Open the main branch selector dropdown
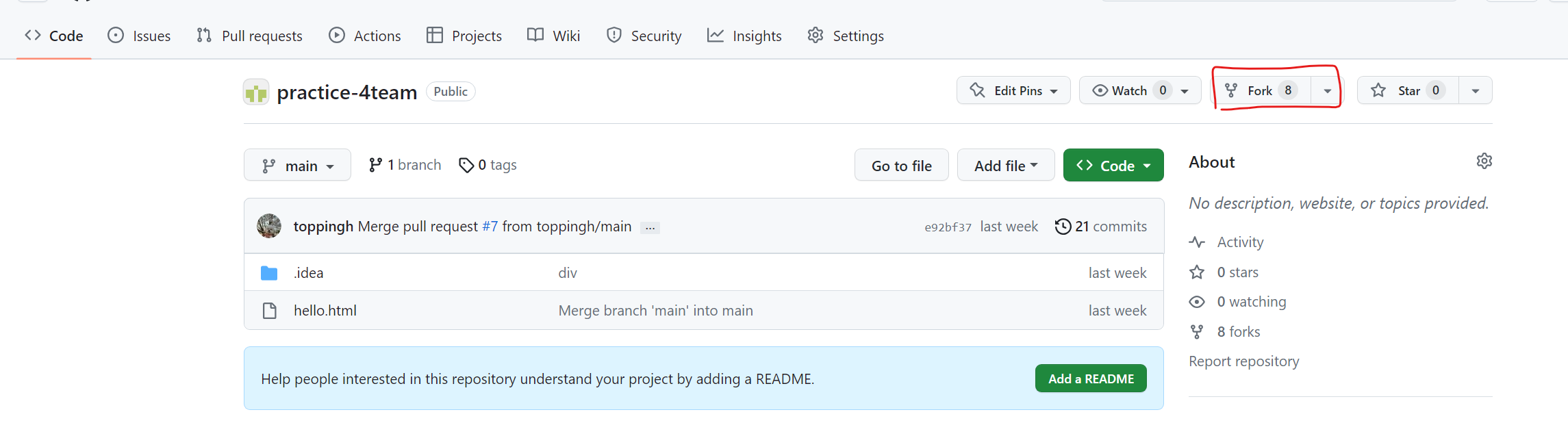The width and height of the screenshot is (1568, 423). pyautogui.click(x=297, y=166)
